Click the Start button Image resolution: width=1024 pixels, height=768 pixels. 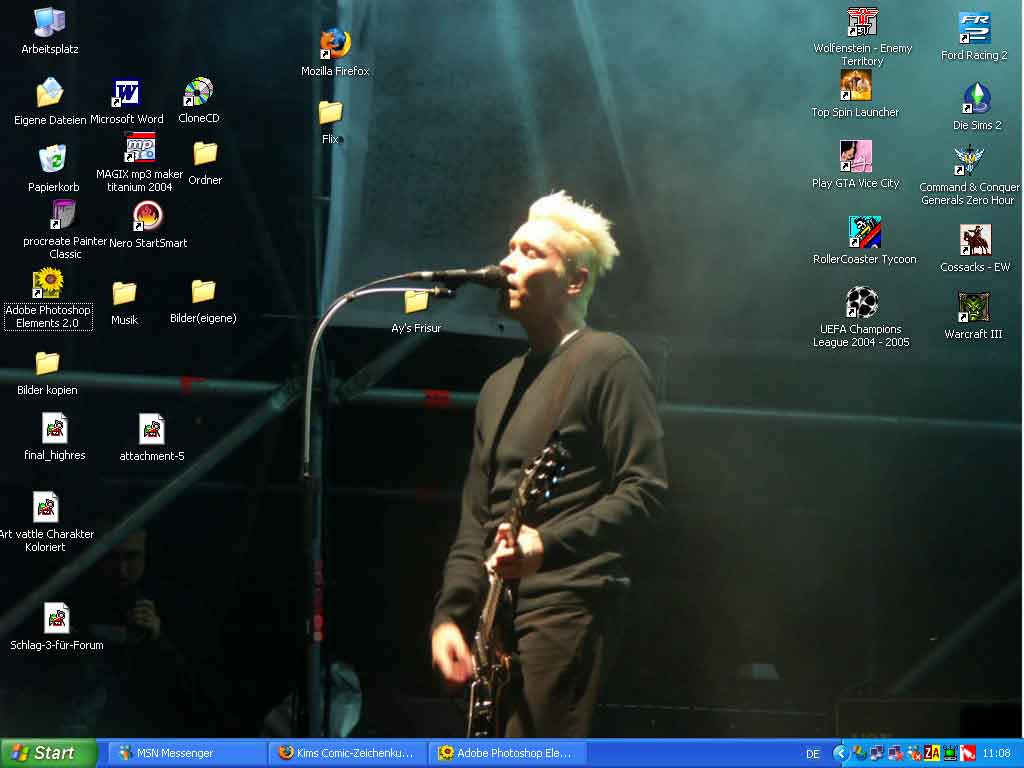(x=47, y=753)
